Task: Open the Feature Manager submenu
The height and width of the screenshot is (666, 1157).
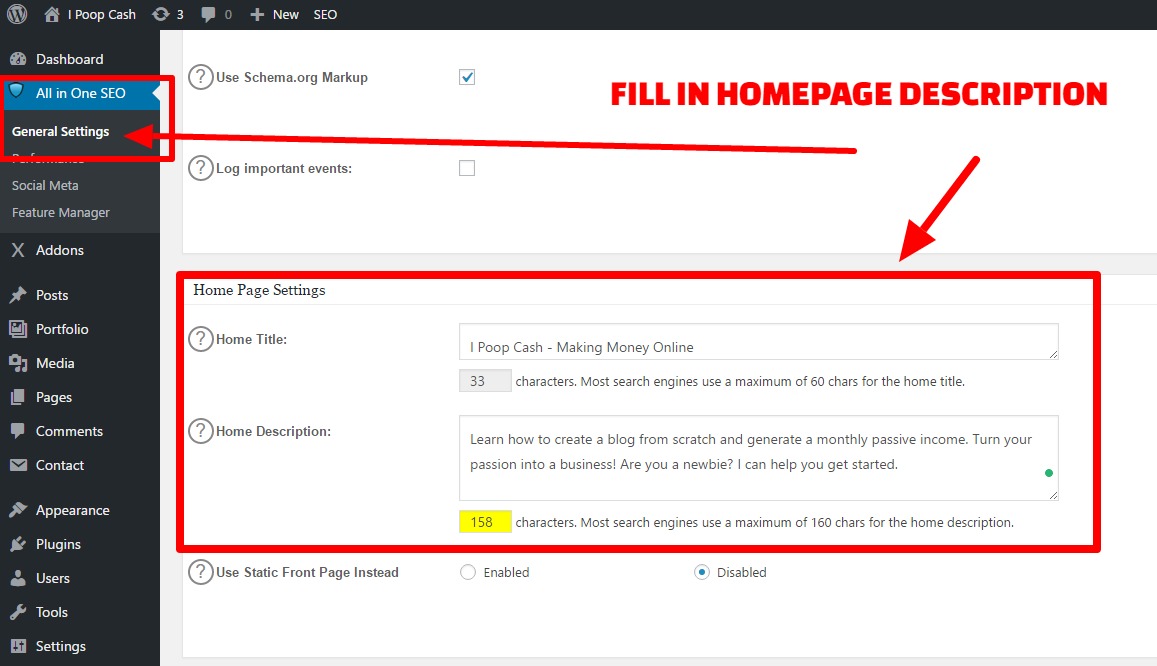Action: [61, 212]
